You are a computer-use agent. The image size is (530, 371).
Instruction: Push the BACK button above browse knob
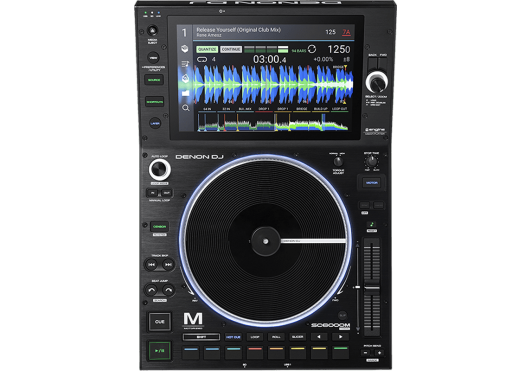(x=372, y=64)
